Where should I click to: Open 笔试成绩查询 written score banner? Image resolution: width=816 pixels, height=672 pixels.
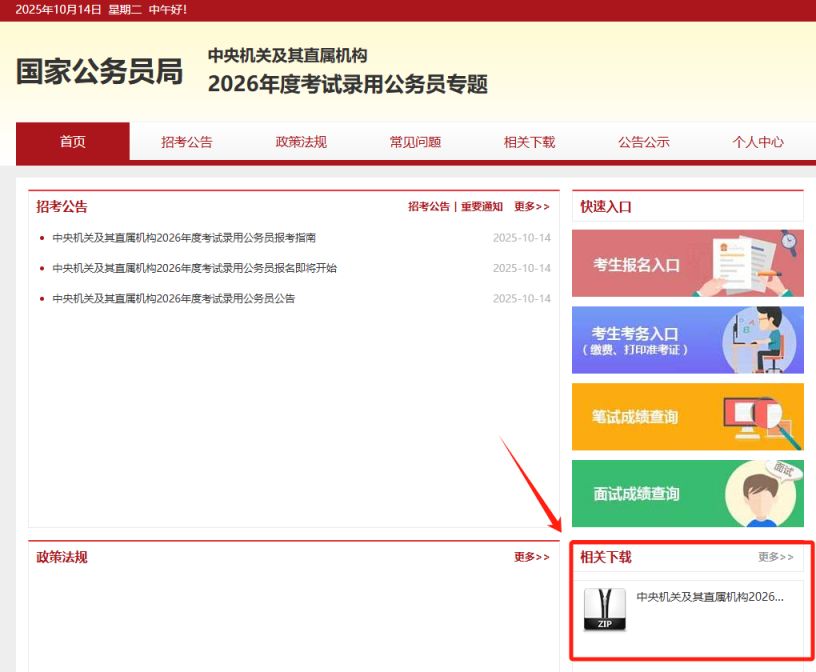(x=687, y=417)
